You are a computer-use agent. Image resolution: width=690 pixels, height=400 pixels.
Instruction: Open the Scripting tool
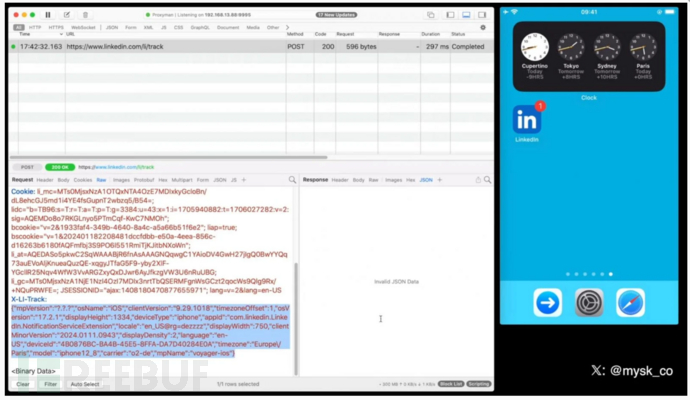click(x=479, y=384)
